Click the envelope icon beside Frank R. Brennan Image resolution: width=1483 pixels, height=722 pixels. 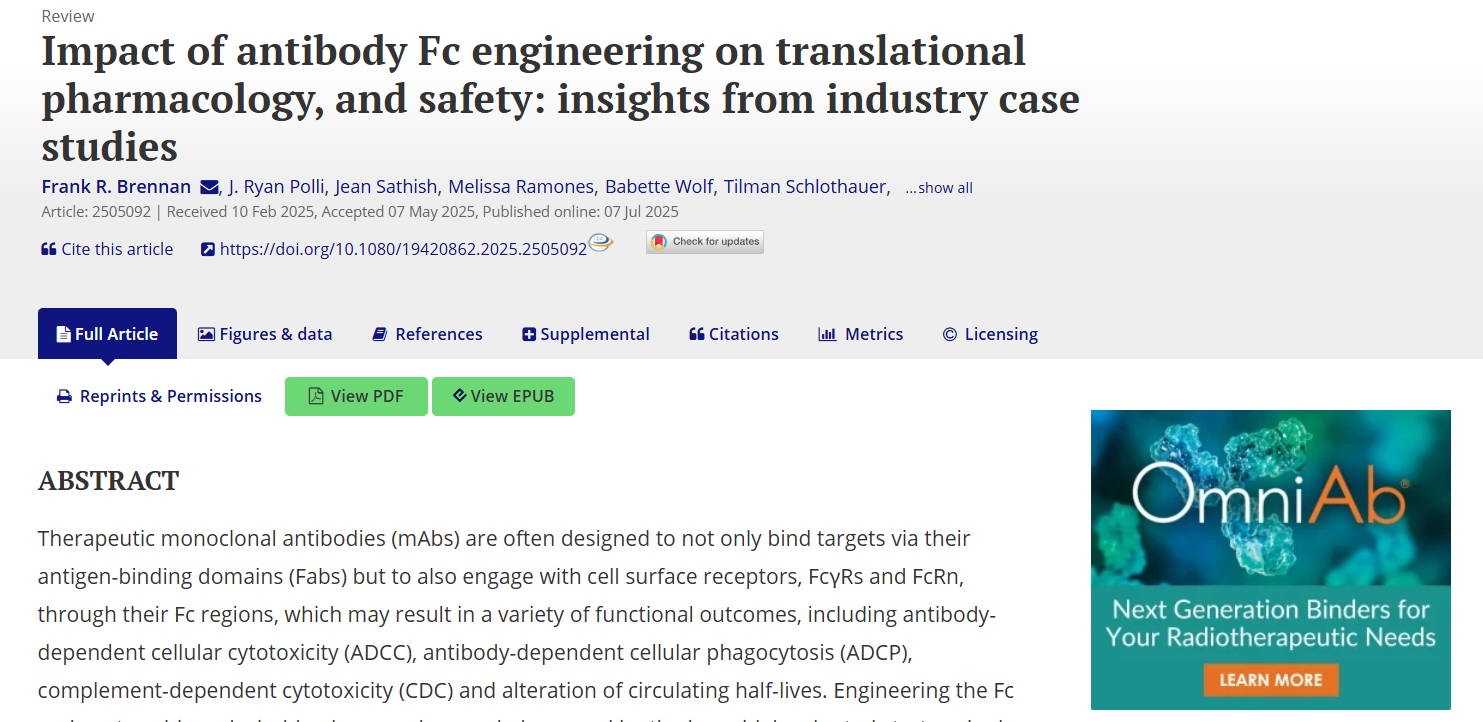click(x=209, y=187)
